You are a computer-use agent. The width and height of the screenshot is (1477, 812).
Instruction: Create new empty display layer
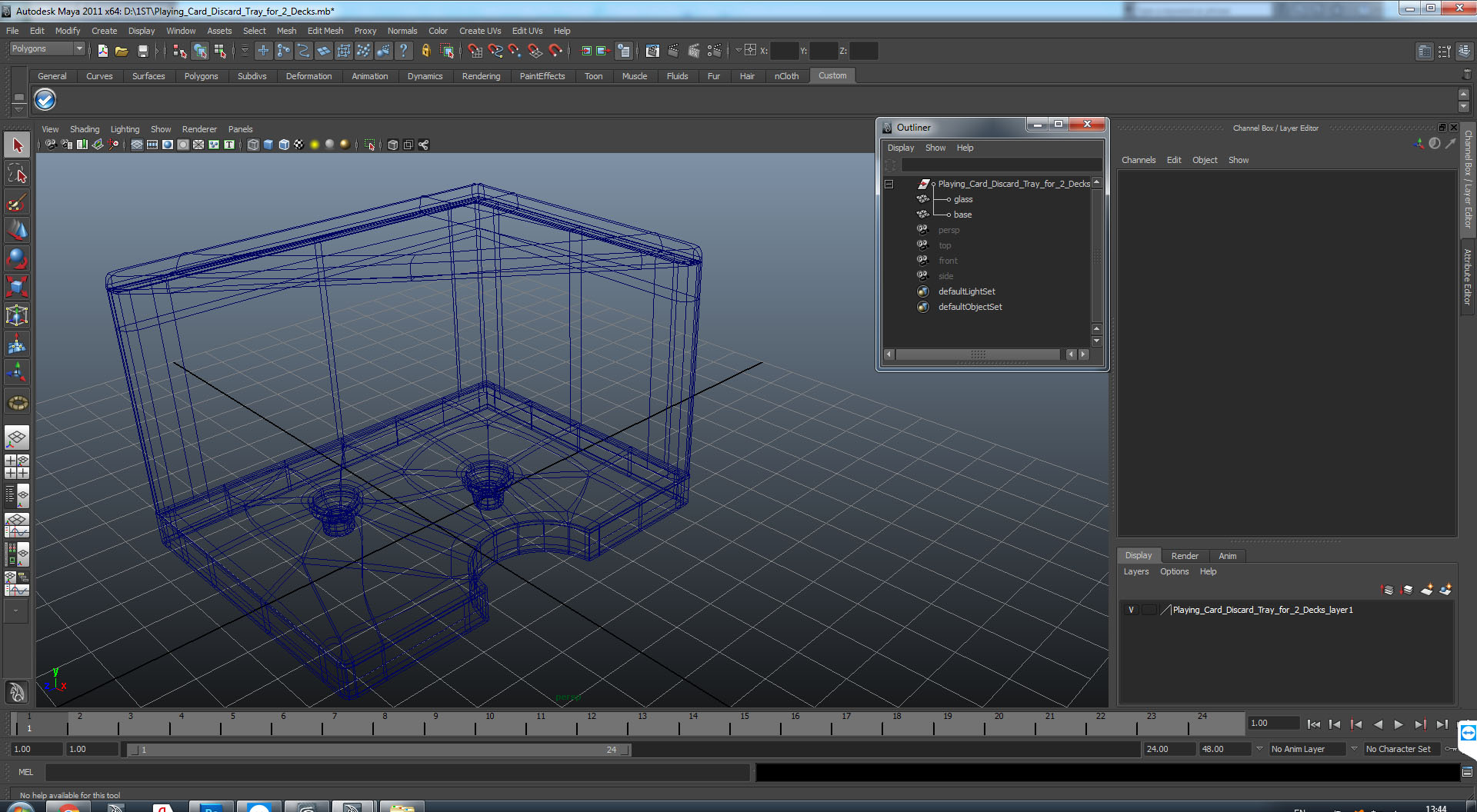tap(1426, 590)
